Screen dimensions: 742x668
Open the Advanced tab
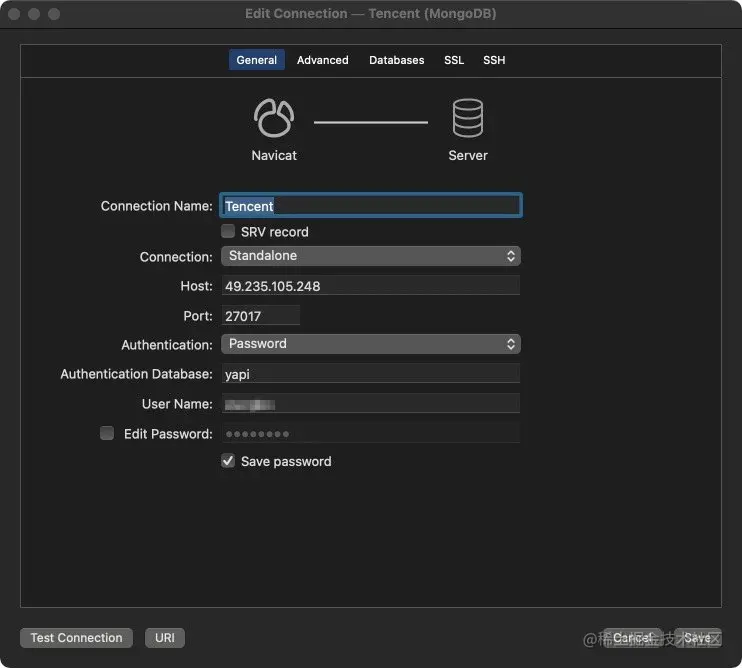pyautogui.click(x=323, y=60)
